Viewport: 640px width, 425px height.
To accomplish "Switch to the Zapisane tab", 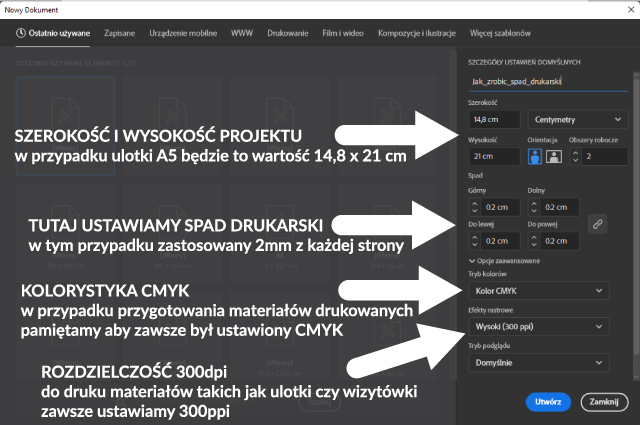I will pyautogui.click(x=120, y=33).
